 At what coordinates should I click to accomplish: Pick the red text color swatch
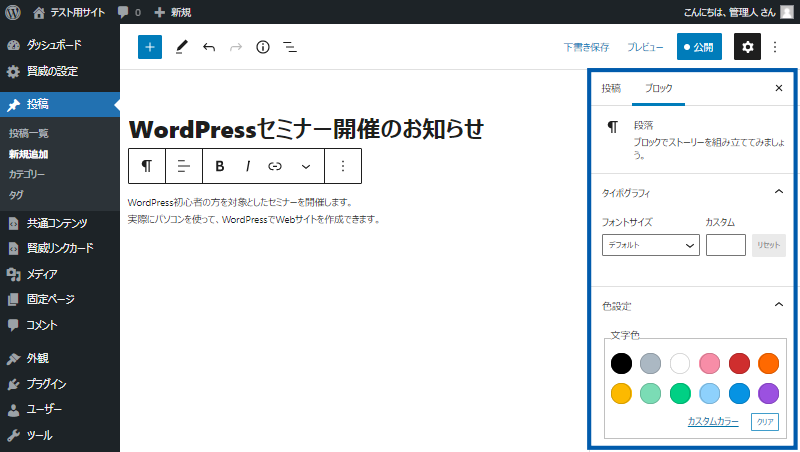[x=739, y=364]
